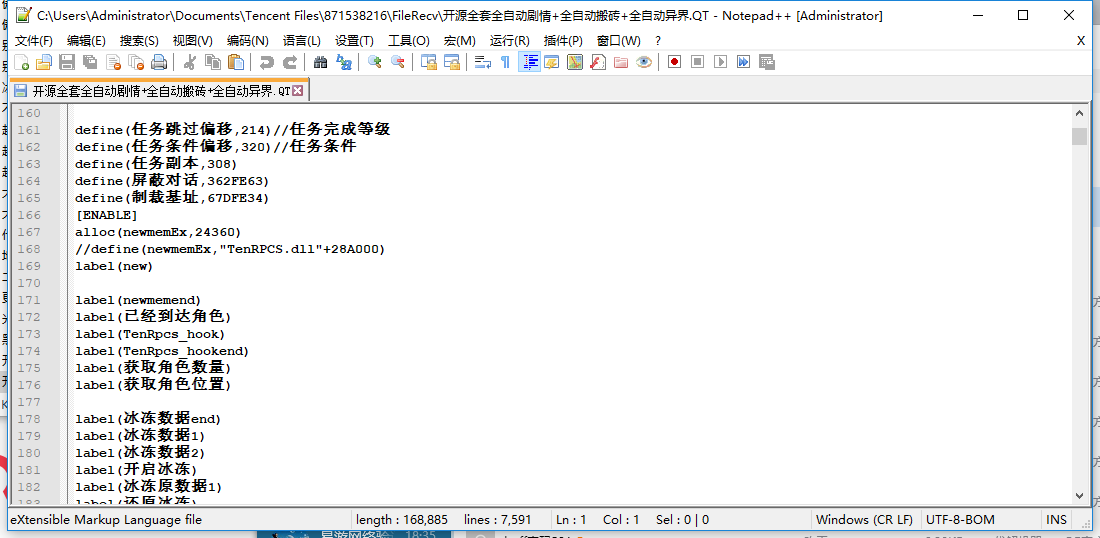Viewport: 1100px width, 538px height.
Task: Click eXtensible Markup Language file status text
Action: pyautogui.click(x=105, y=520)
